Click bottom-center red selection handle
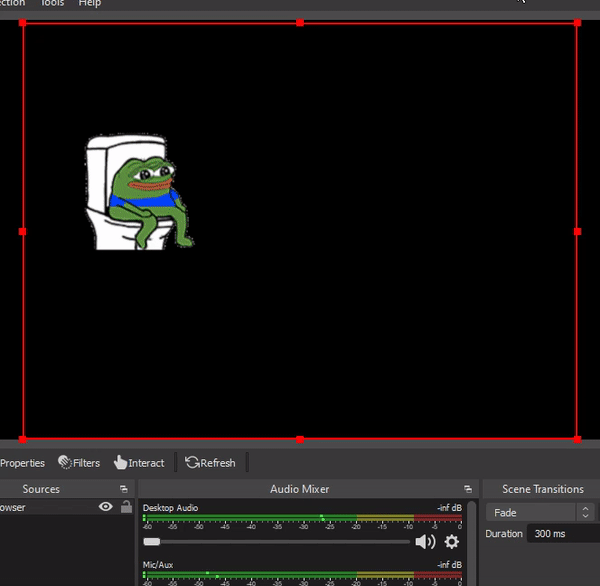This screenshot has height=586, width=600. tap(300, 439)
